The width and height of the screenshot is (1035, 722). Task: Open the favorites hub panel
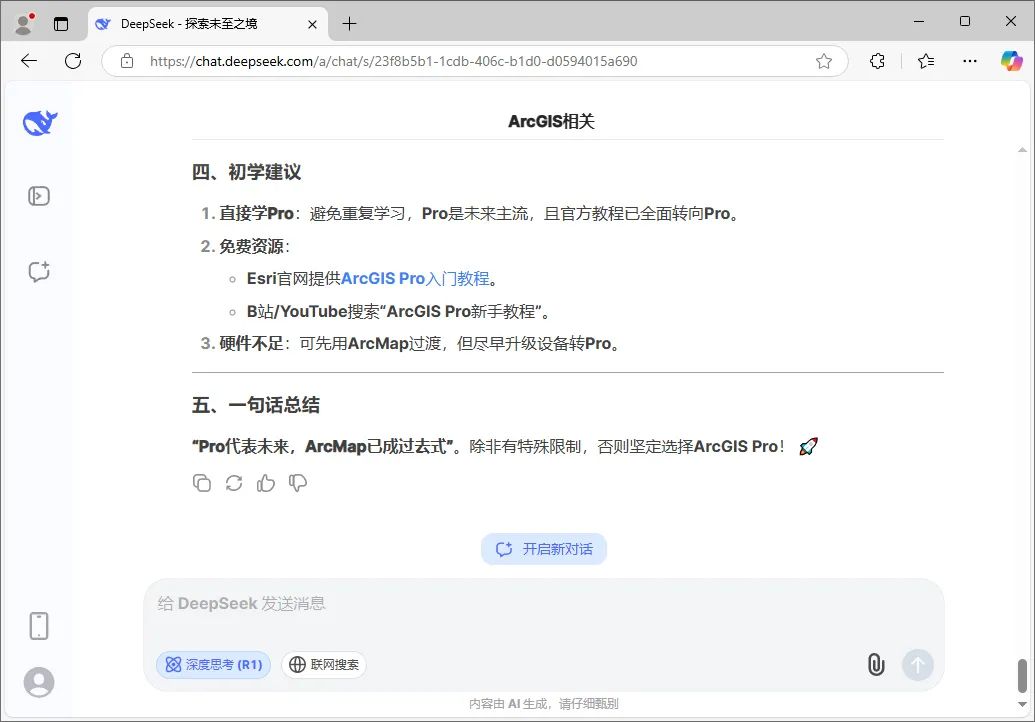(x=925, y=61)
